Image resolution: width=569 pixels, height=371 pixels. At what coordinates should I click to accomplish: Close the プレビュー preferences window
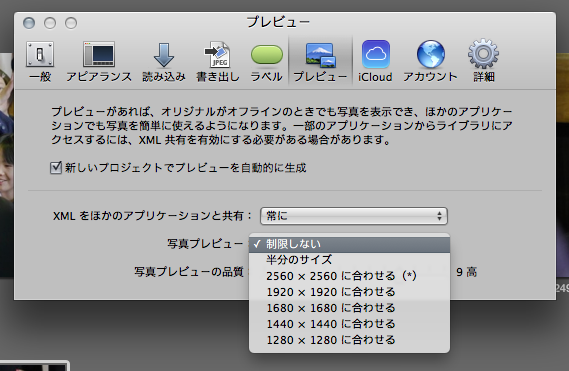(29, 23)
